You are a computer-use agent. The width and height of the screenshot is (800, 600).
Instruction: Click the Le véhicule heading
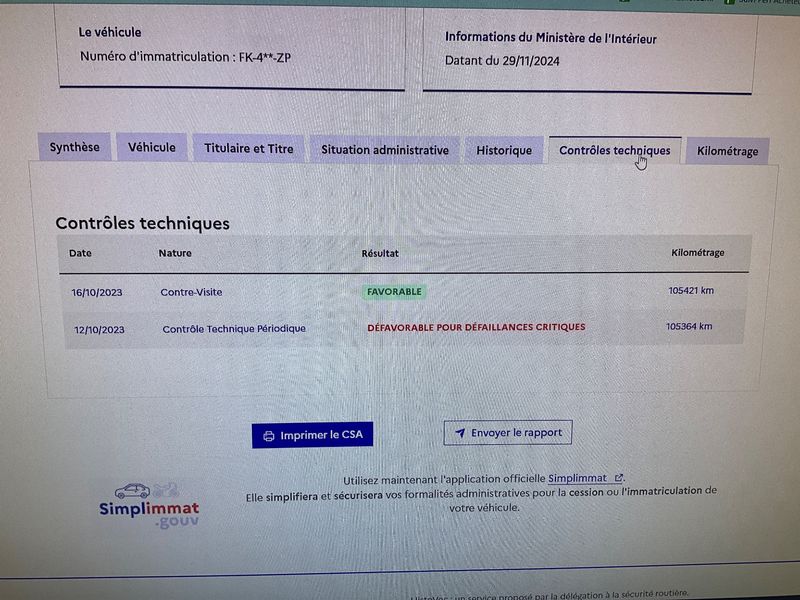110,32
